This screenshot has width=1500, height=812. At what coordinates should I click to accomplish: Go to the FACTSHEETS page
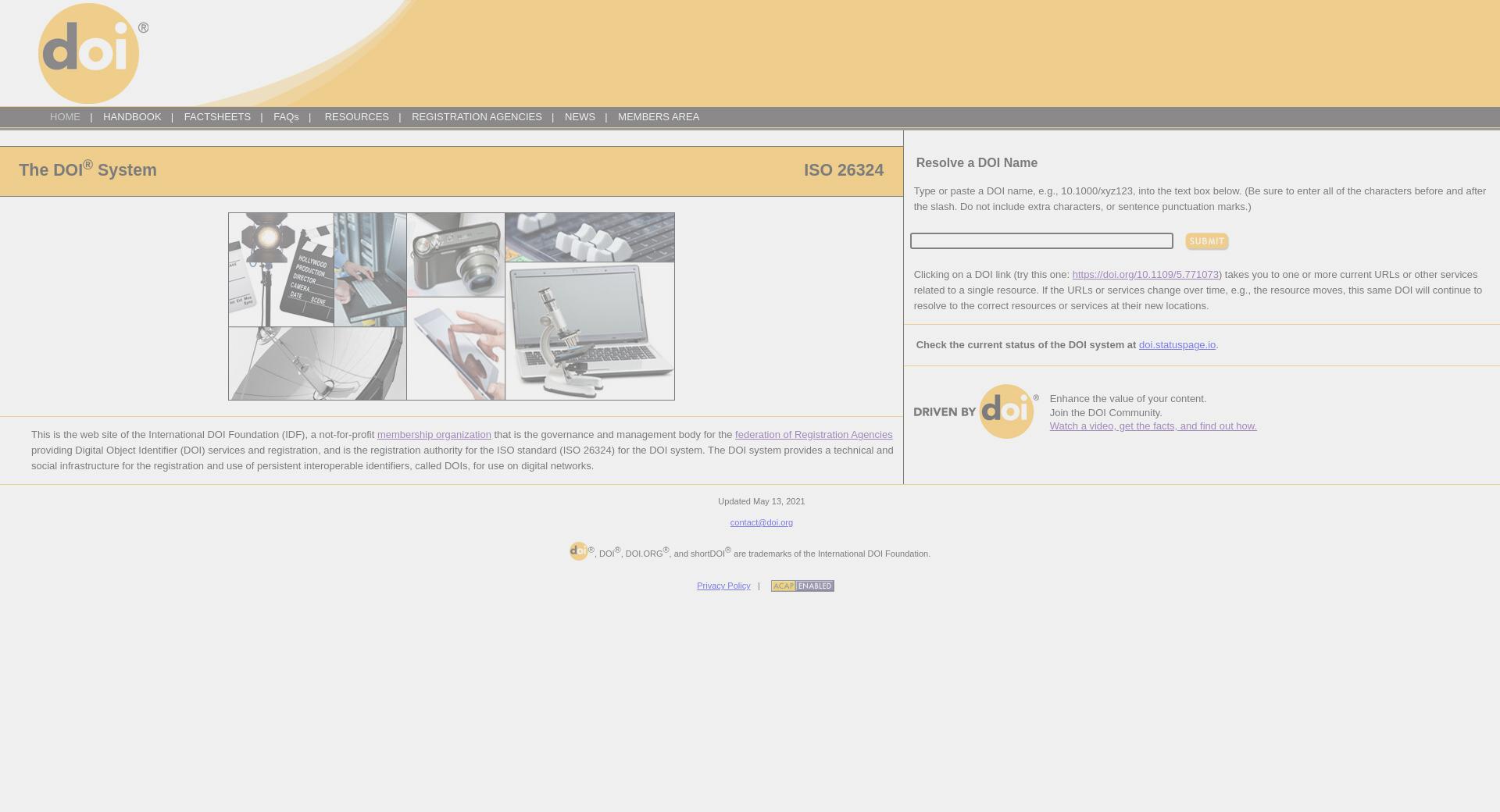(217, 117)
